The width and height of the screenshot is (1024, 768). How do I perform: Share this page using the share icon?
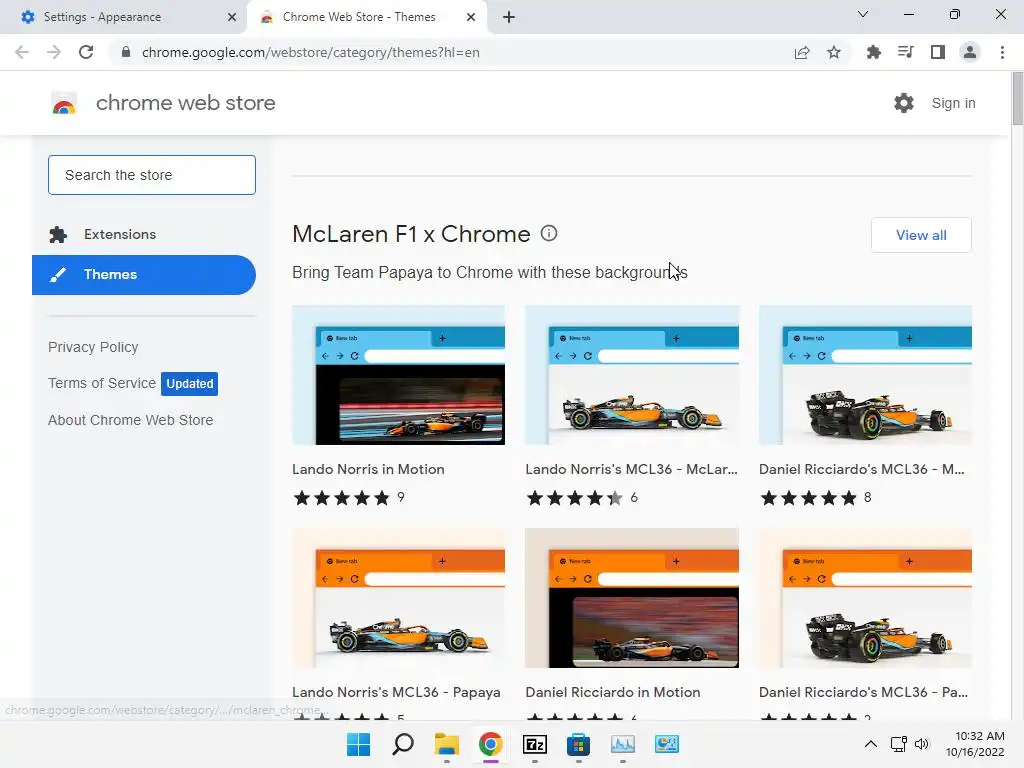point(802,52)
